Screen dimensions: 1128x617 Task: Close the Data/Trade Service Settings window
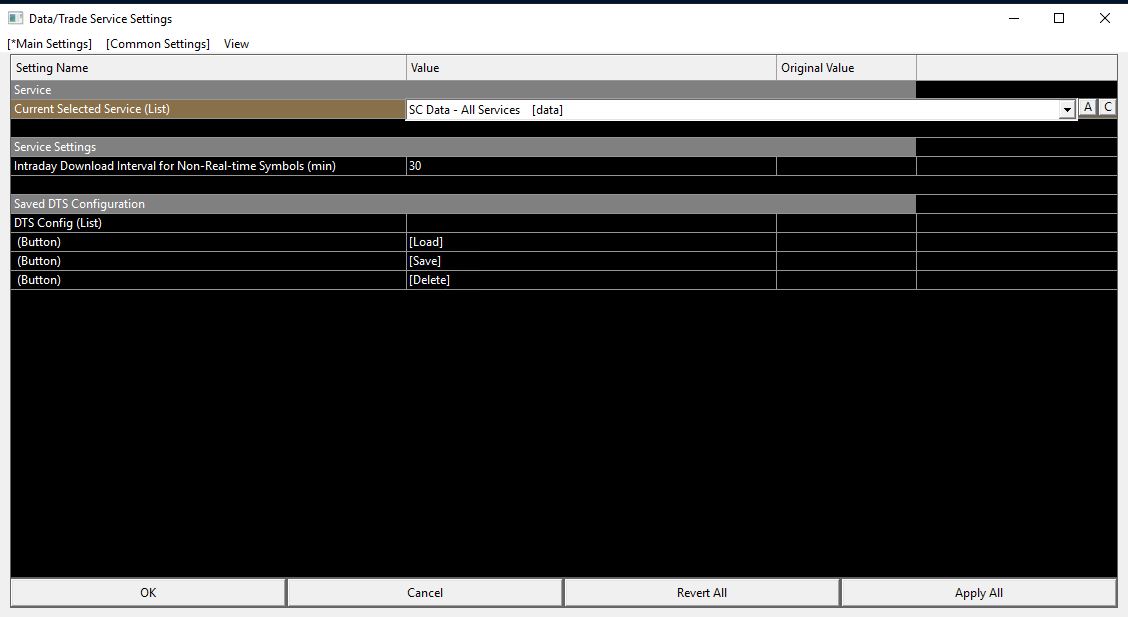pyautogui.click(x=1105, y=18)
